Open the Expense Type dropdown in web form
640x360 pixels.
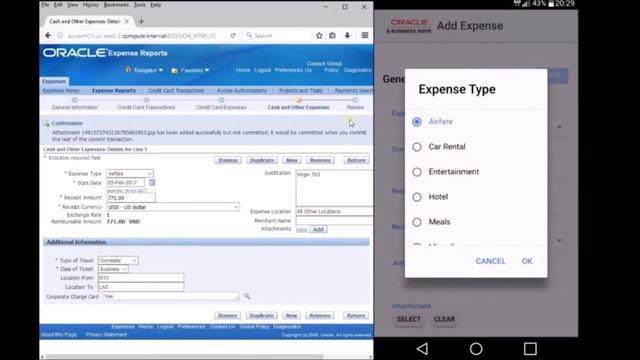coord(130,173)
